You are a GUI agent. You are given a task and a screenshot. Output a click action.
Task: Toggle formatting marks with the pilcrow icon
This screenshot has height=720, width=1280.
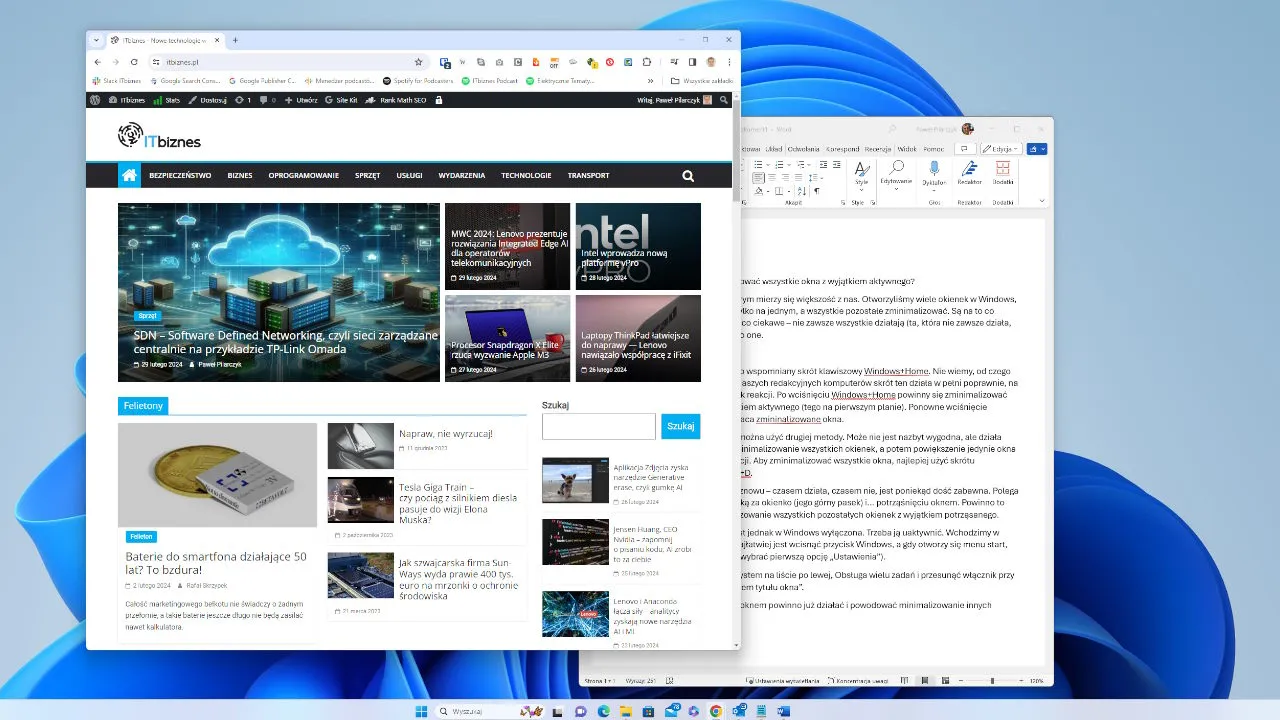coord(817,191)
